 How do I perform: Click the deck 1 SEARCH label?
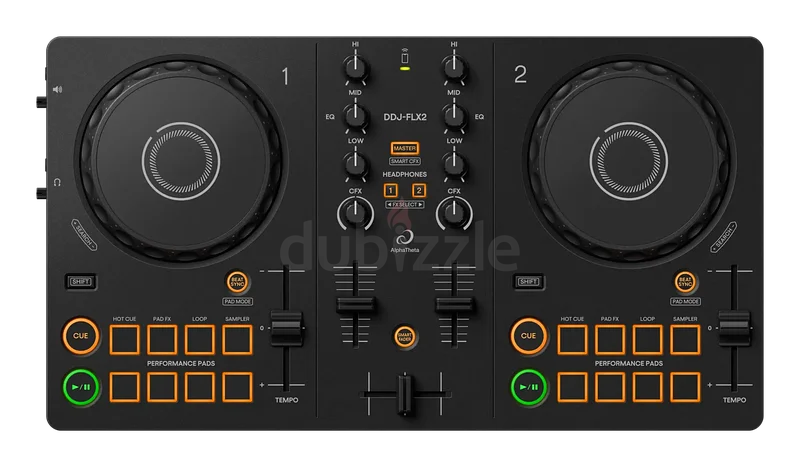pos(84,235)
